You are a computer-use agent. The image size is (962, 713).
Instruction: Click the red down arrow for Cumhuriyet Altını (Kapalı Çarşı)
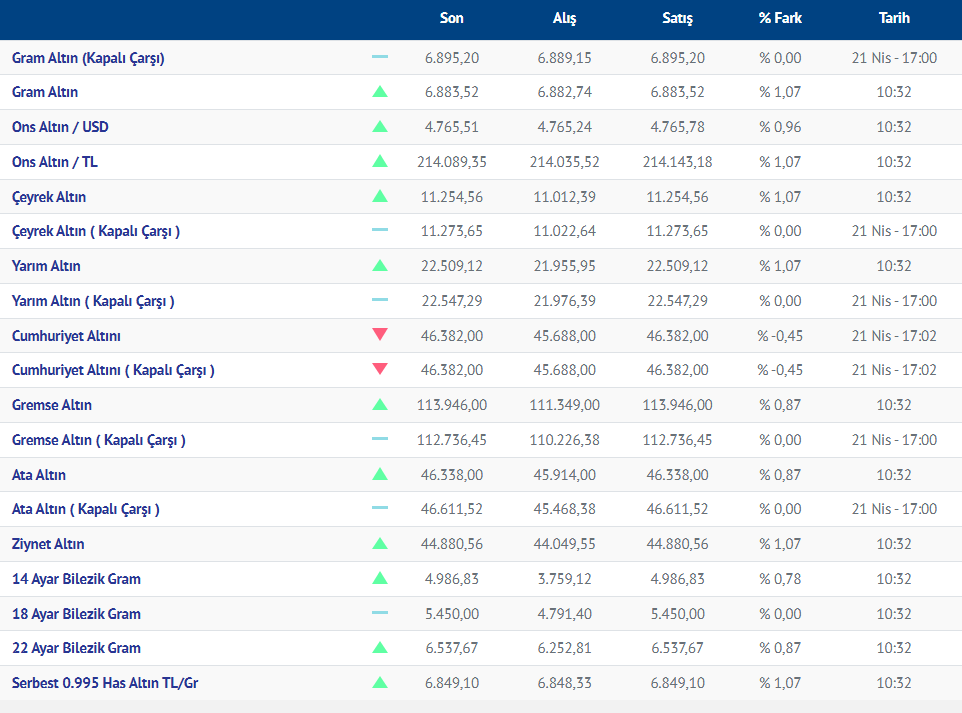[x=379, y=370]
